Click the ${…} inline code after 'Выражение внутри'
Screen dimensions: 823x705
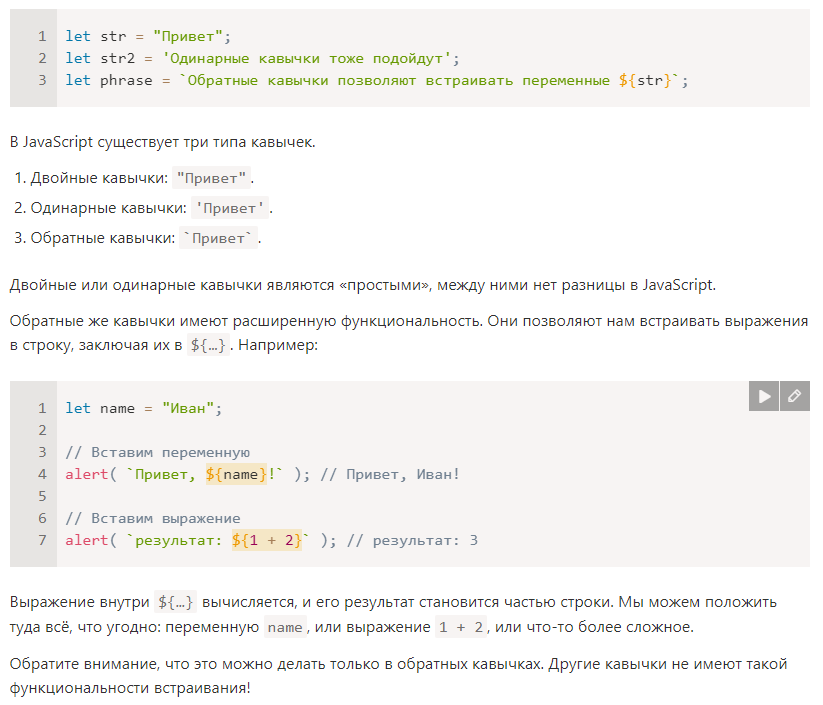[x=176, y=602]
